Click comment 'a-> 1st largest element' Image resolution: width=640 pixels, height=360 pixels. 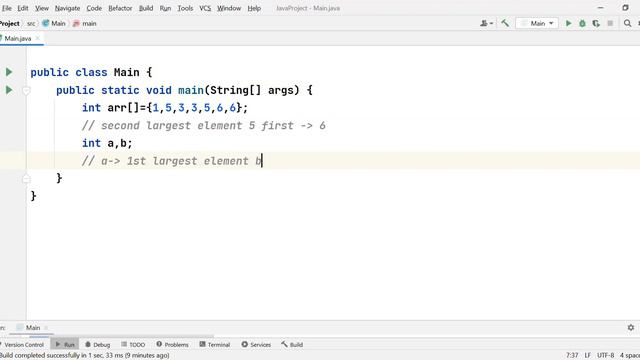tap(175, 161)
